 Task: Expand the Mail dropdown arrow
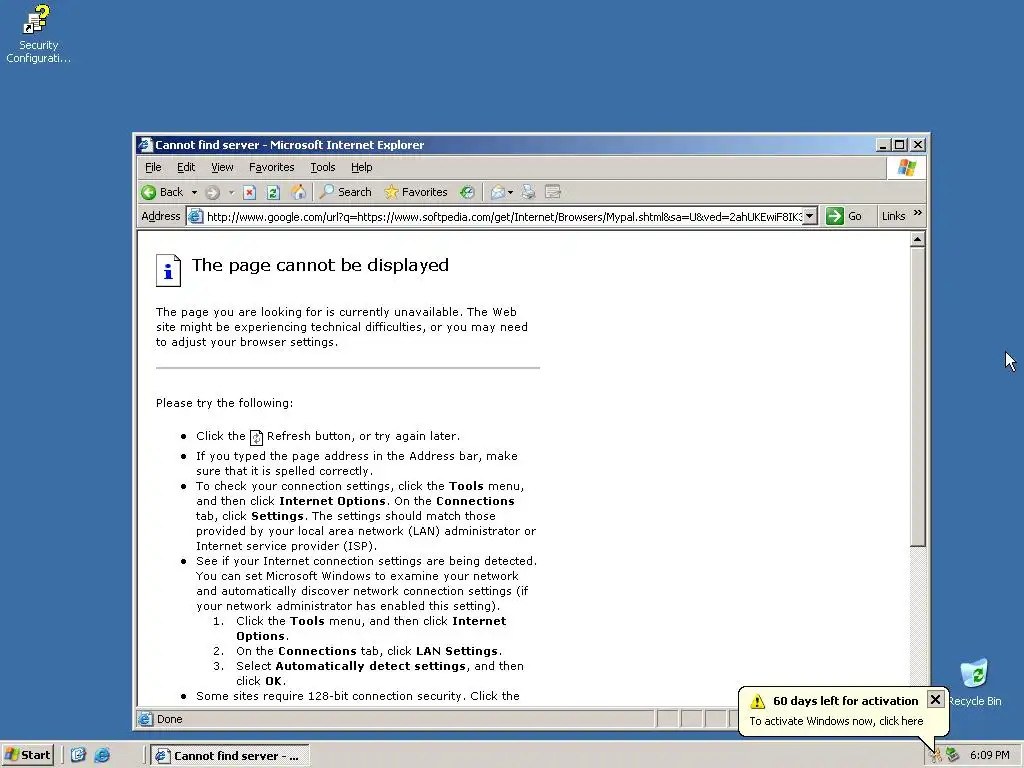pos(510,192)
